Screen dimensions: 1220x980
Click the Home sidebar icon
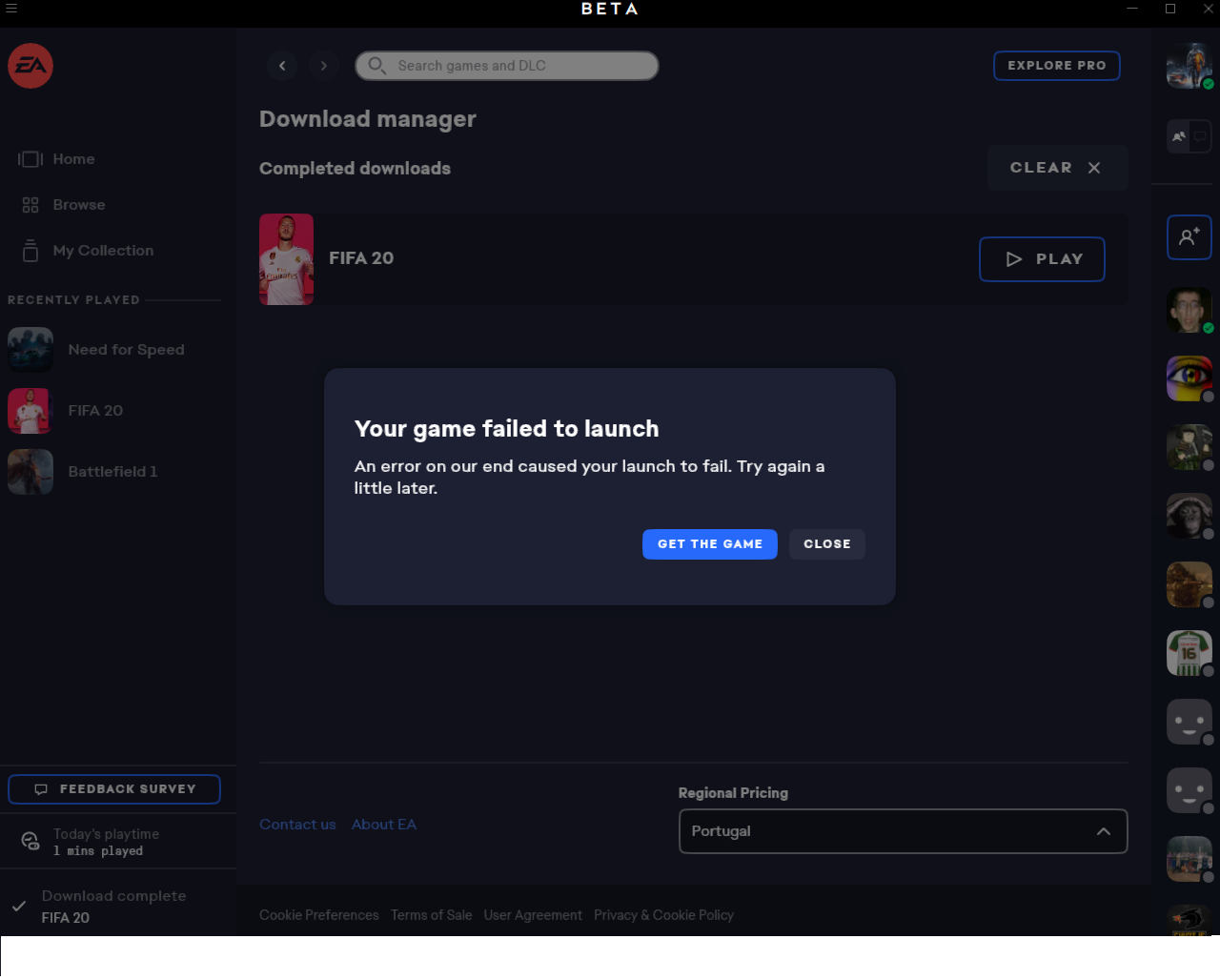coord(30,159)
